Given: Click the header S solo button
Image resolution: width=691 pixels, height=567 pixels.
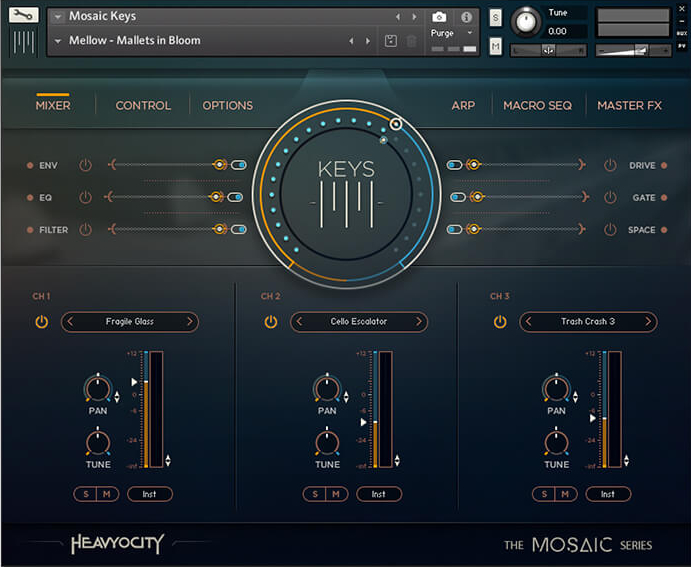Looking at the screenshot, I should pyautogui.click(x=495, y=18).
